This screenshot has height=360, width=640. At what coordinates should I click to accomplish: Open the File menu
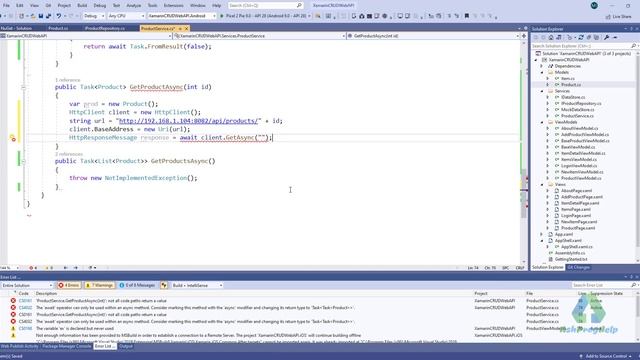[x=6, y=5]
